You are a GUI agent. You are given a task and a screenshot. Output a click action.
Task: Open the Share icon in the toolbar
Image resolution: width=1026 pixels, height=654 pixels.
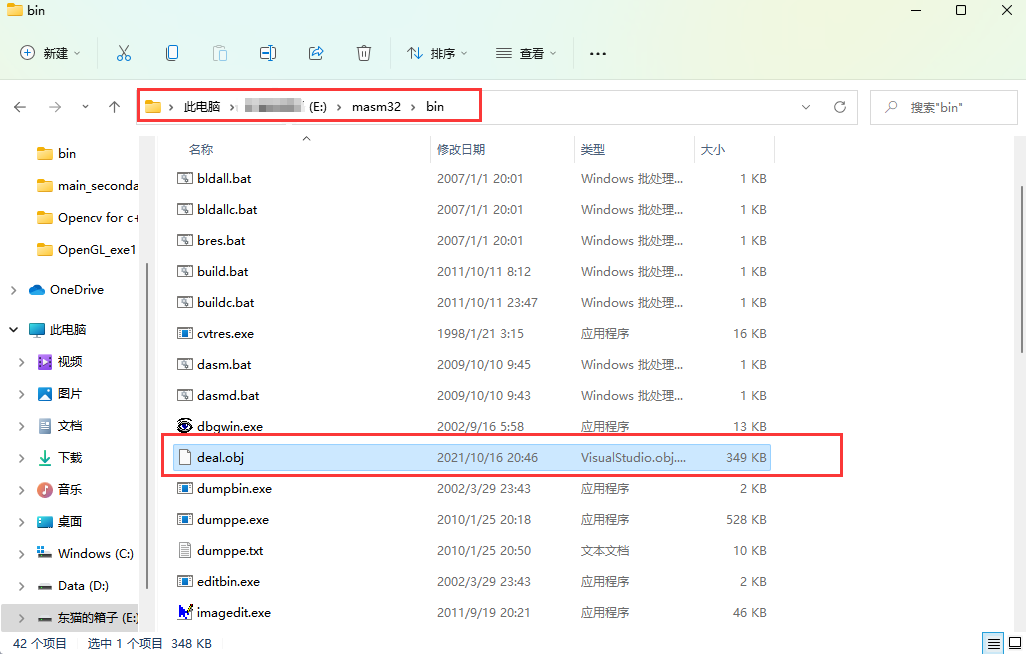(x=315, y=52)
